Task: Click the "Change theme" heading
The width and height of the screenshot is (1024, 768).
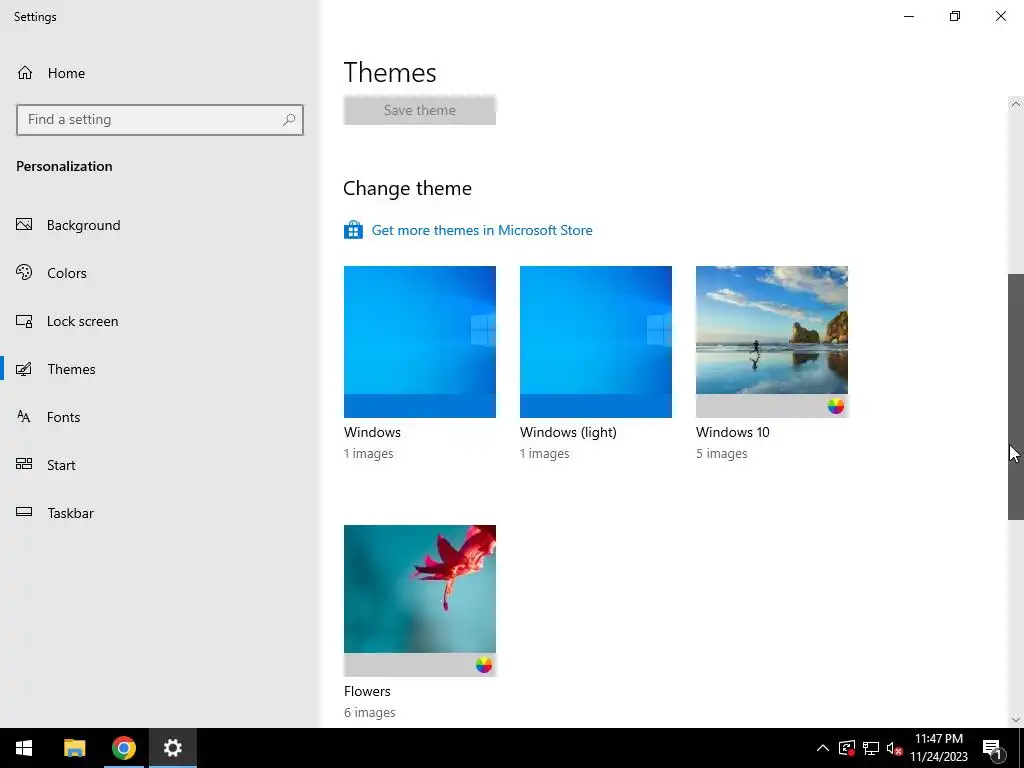Action: click(408, 188)
